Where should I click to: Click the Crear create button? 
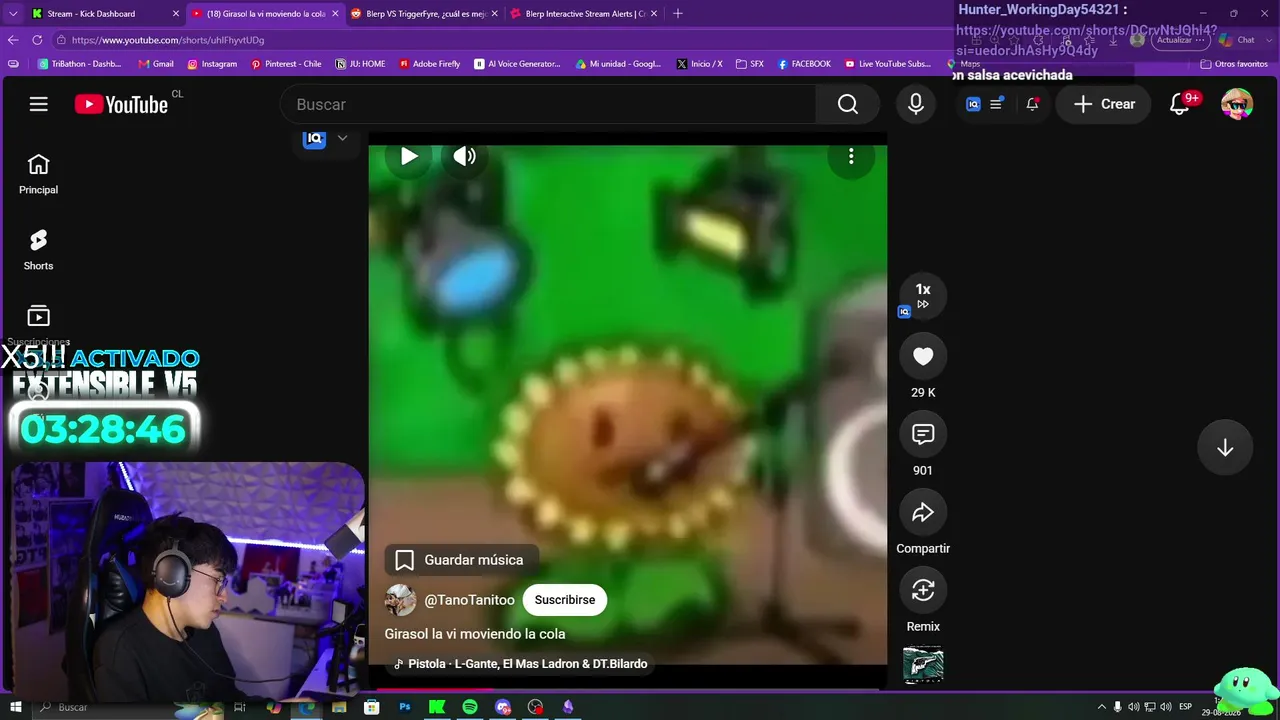click(x=1104, y=104)
